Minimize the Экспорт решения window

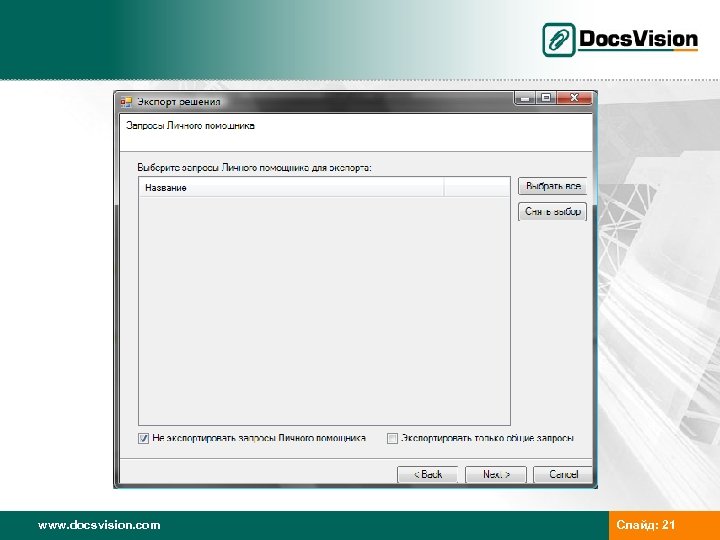525,98
